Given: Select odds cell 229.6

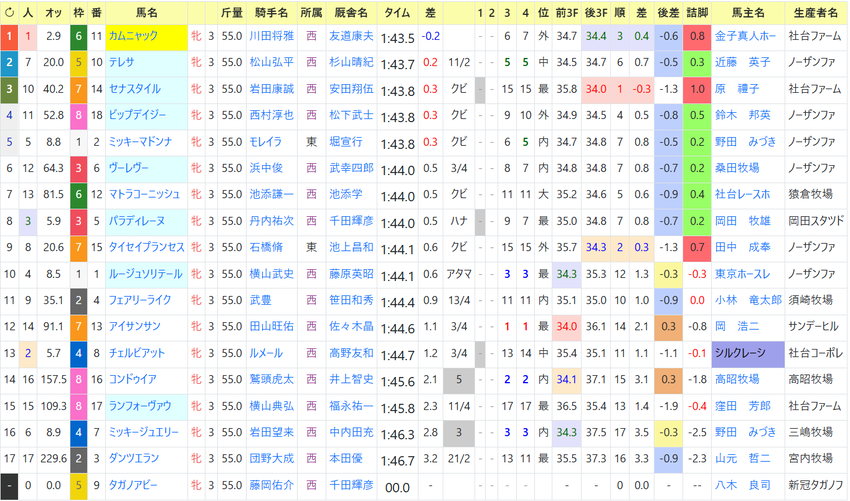Looking at the screenshot, I should click(x=54, y=459).
